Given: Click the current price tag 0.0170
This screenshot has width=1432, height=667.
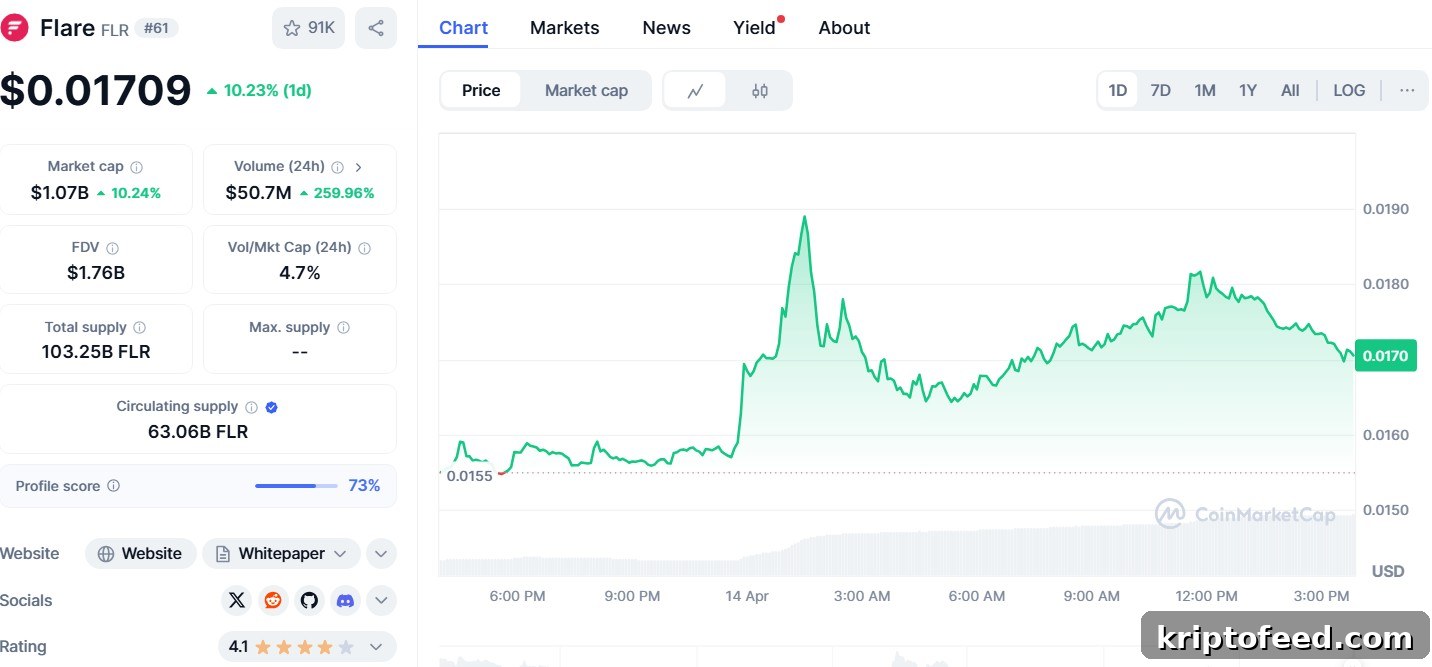Looking at the screenshot, I should click(x=1385, y=356).
